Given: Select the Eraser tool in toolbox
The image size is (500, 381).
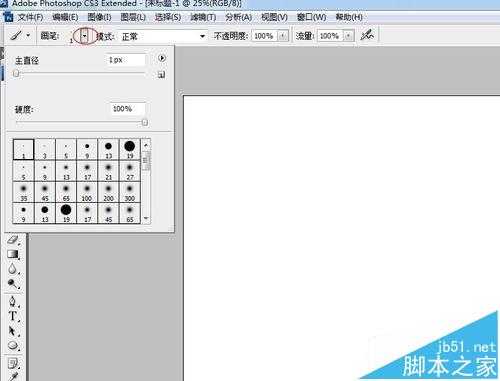Looking at the screenshot, I should [13, 240].
